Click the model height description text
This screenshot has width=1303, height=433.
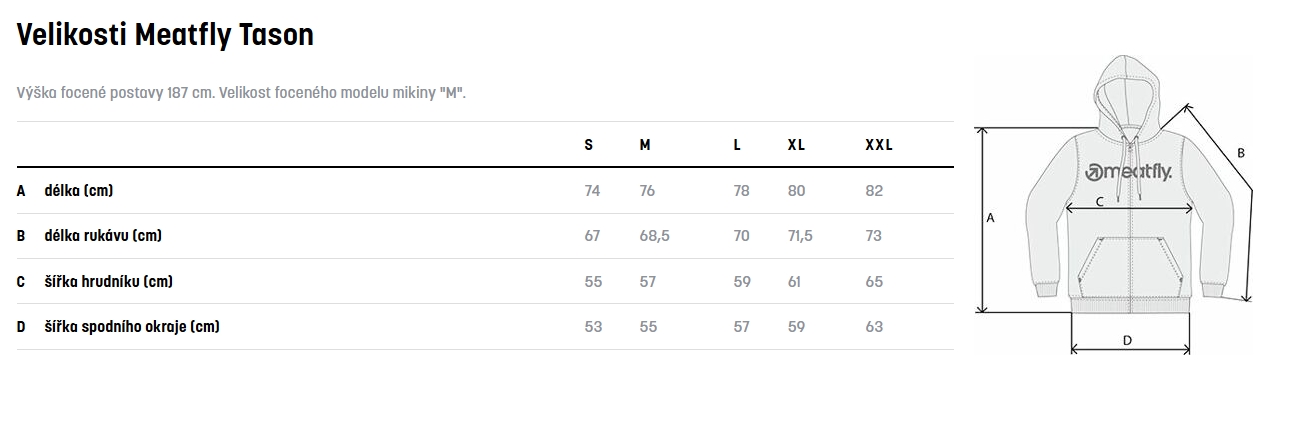[x=242, y=93]
